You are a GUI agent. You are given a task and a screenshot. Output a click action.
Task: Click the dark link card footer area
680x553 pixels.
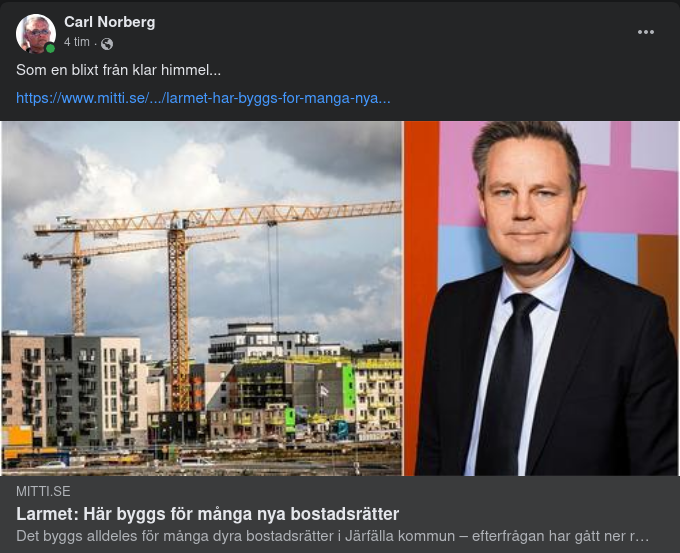[340, 514]
